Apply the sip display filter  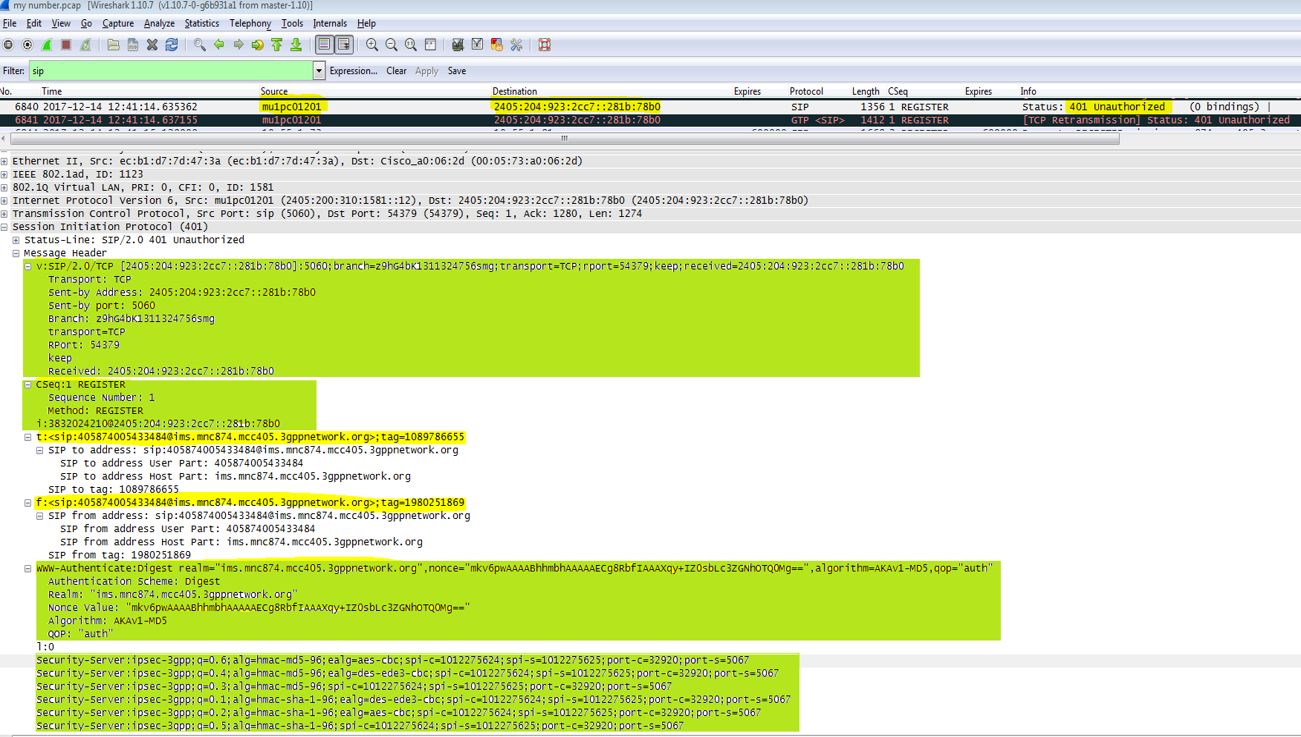coord(427,70)
